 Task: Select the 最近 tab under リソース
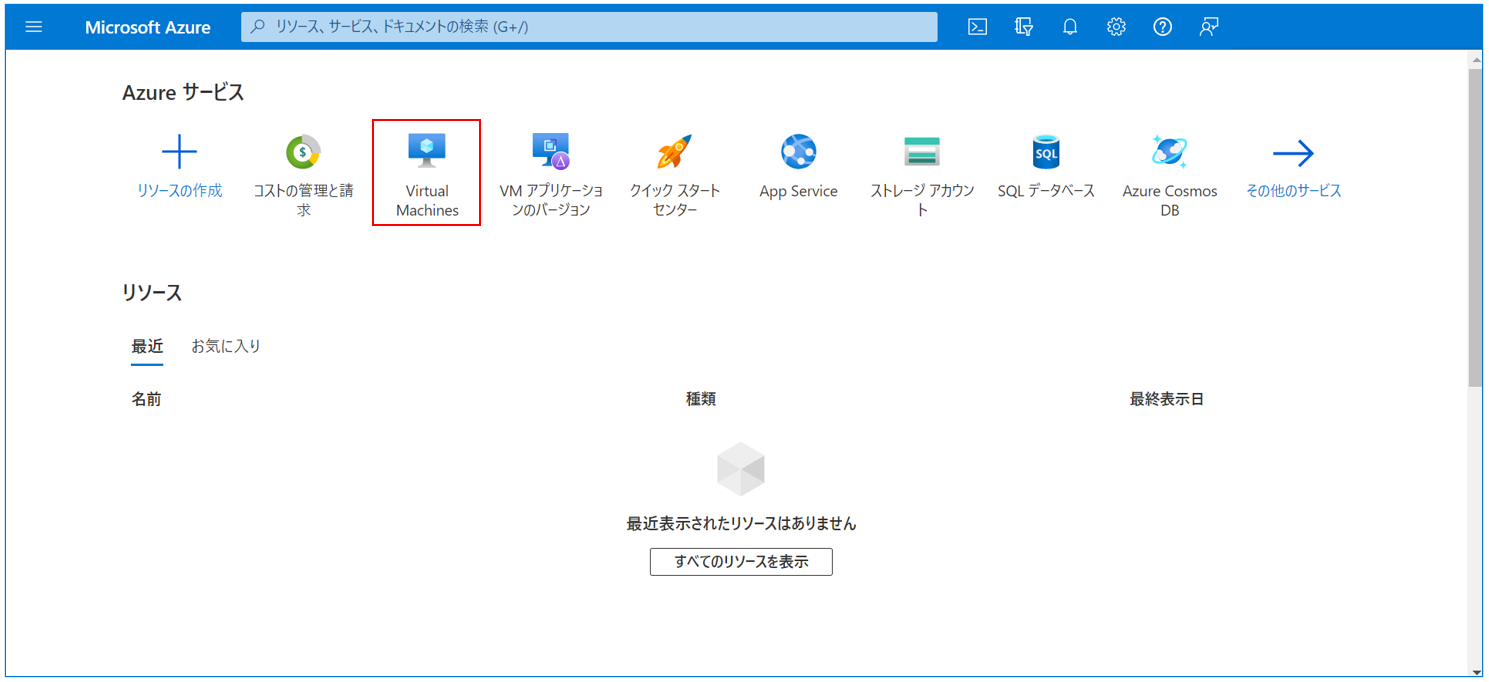coord(148,346)
